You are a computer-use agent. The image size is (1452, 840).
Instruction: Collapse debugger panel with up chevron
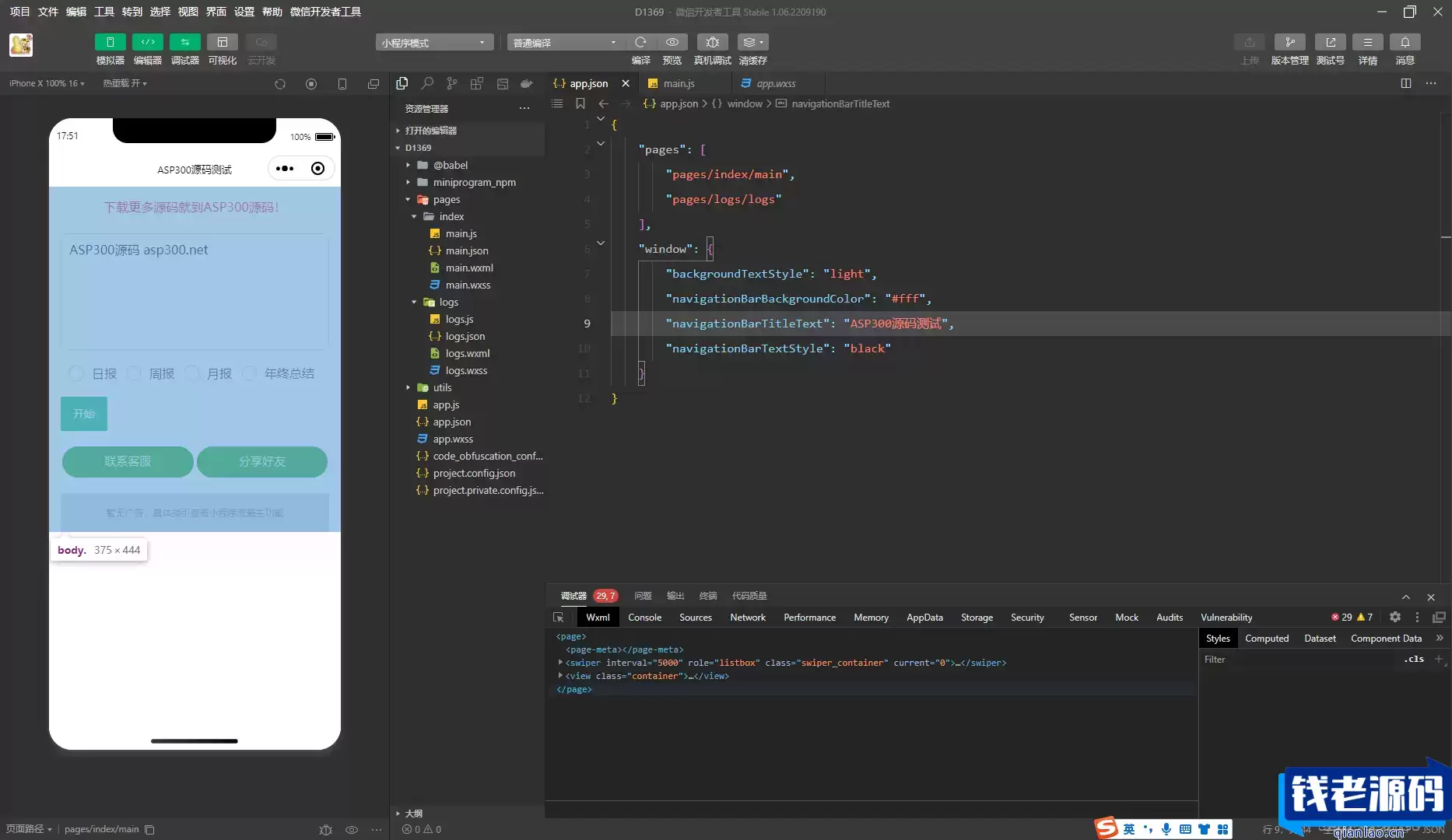(x=1406, y=597)
